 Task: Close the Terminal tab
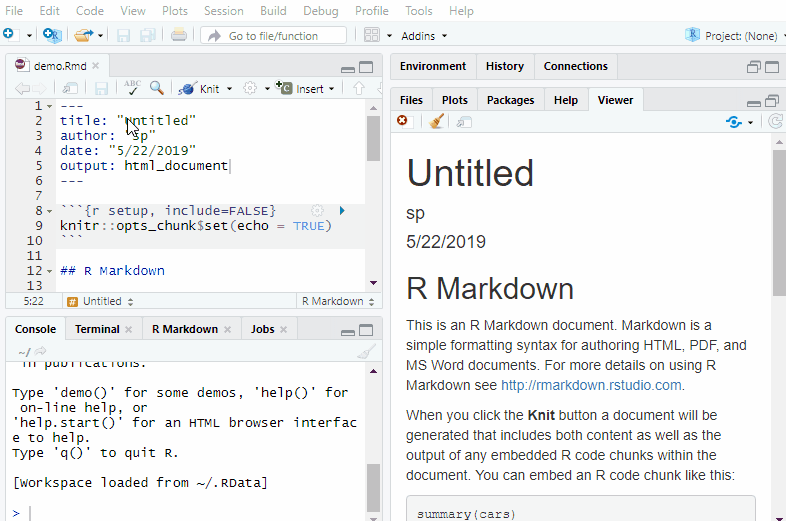click(128, 329)
